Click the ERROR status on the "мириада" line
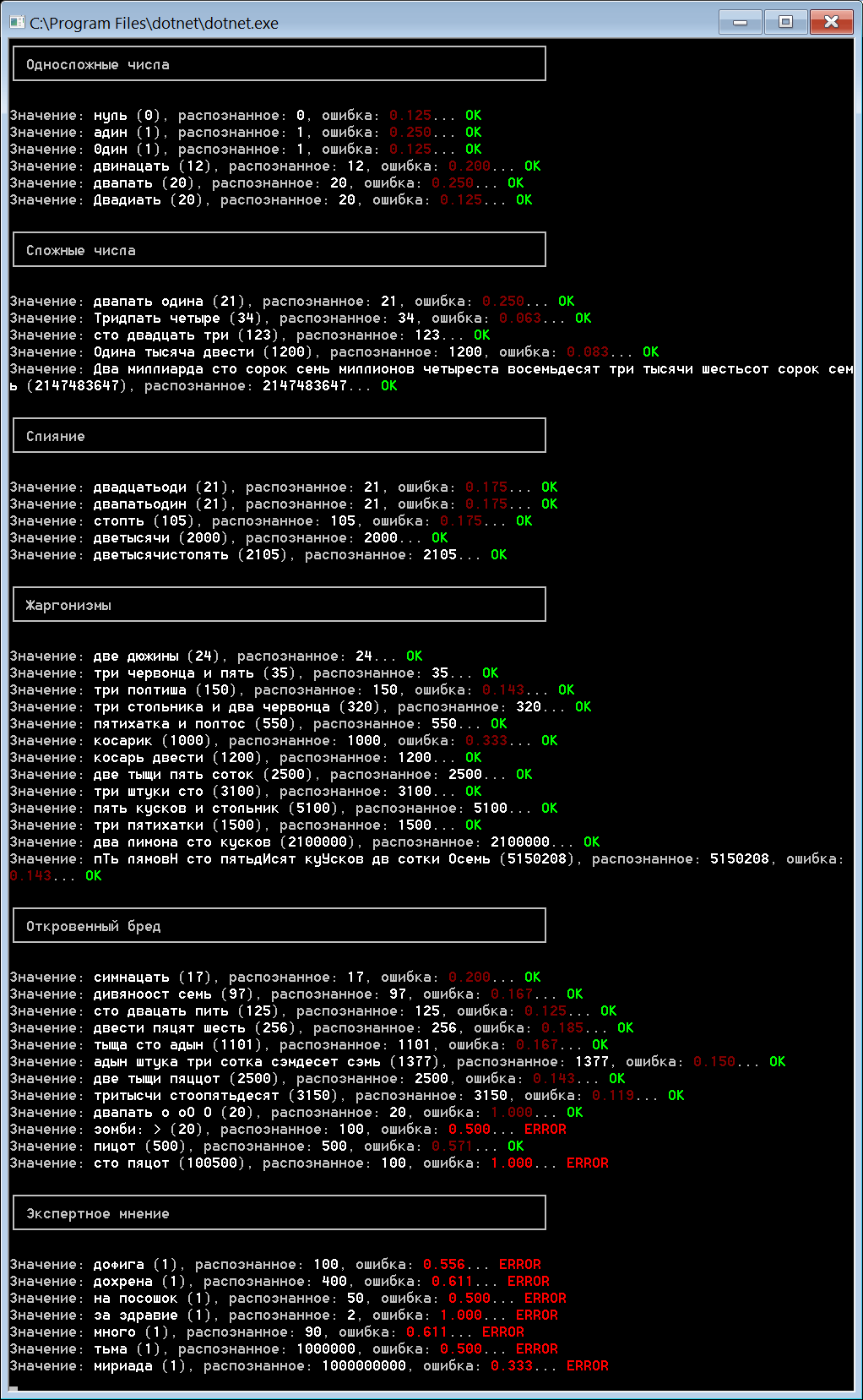This screenshot has width=863, height=1400. point(587,1366)
